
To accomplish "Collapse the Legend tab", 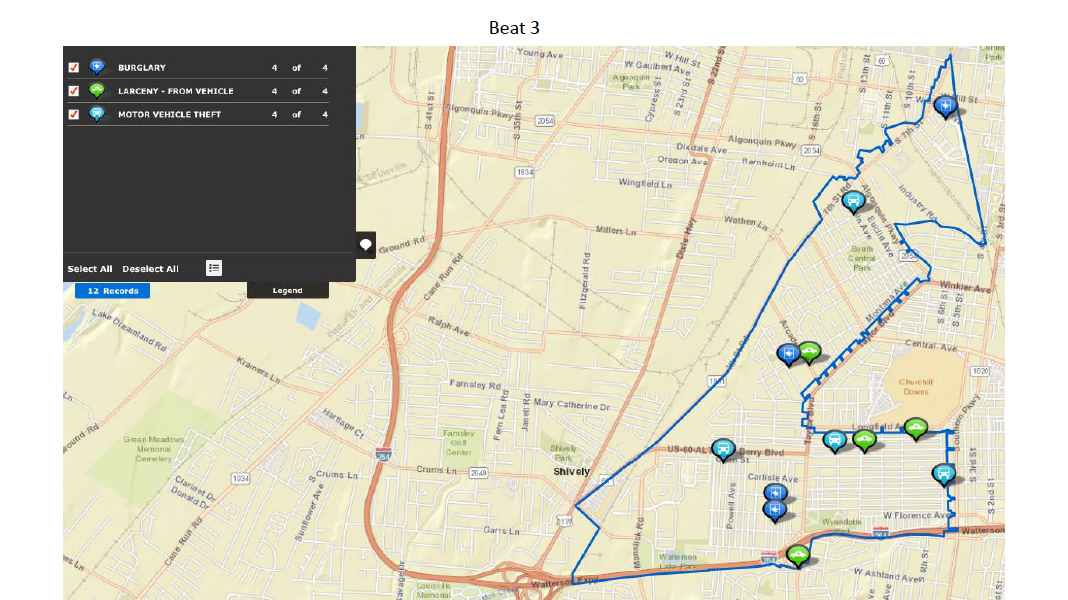I will coord(288,291).
